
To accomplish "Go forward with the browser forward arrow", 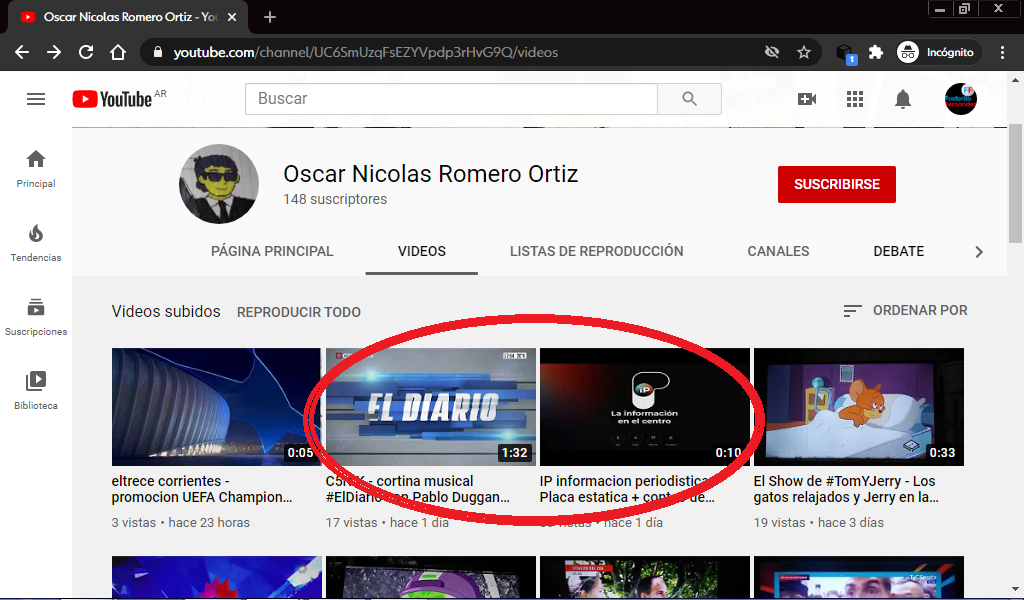I will (54, 52).
